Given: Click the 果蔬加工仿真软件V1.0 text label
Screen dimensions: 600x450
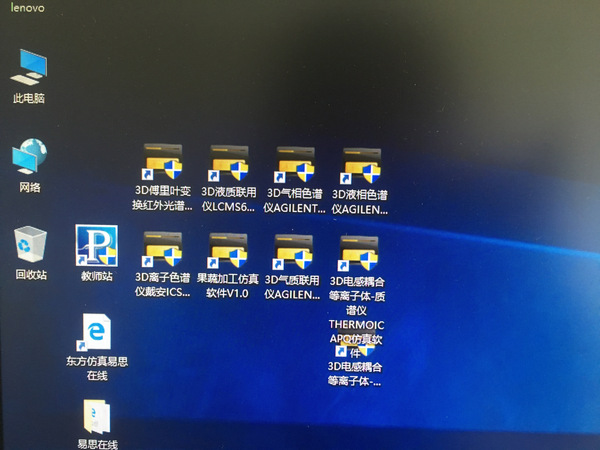Looking at the screenshot, I should 228,286.
